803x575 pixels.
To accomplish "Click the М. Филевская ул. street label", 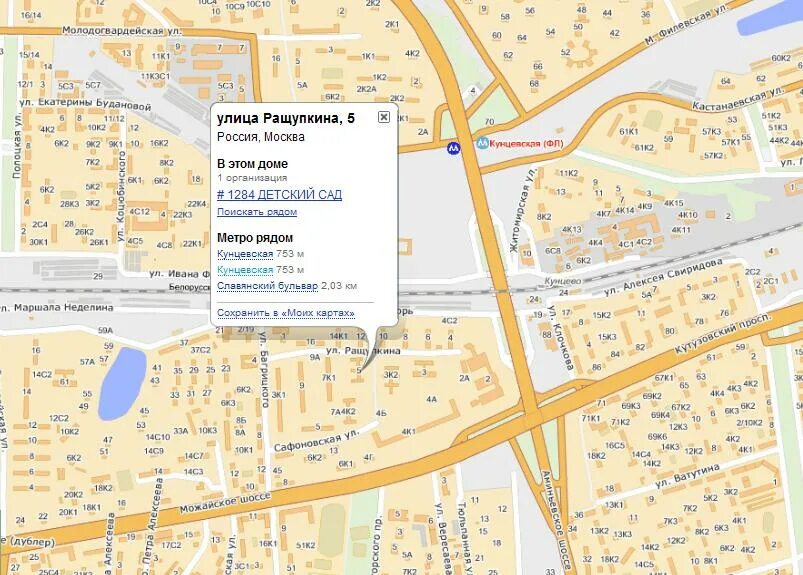I will pyautogui.click(x=685, y=25).
